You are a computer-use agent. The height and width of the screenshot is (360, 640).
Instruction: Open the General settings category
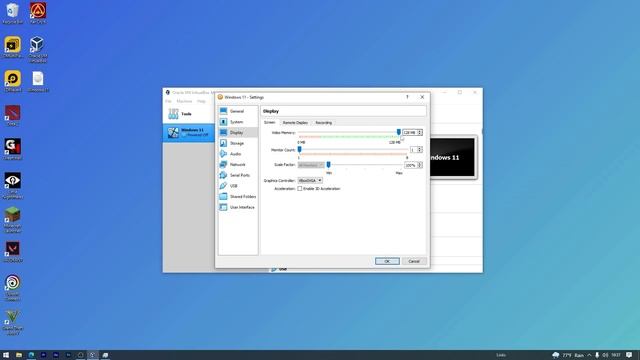tap(238, 111)
